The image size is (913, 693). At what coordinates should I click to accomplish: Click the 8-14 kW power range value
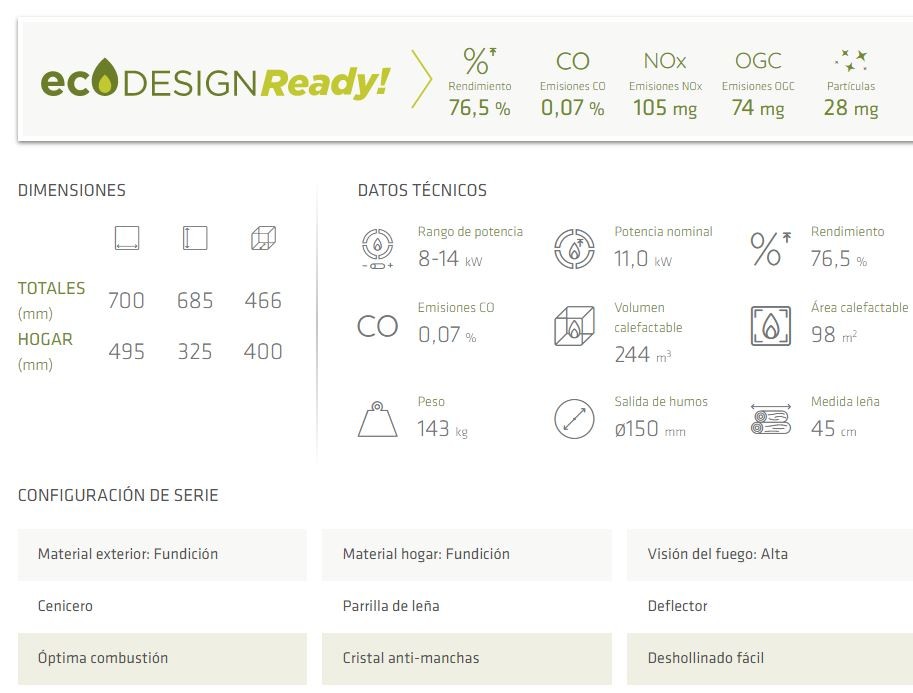click(x=450, y=259)
